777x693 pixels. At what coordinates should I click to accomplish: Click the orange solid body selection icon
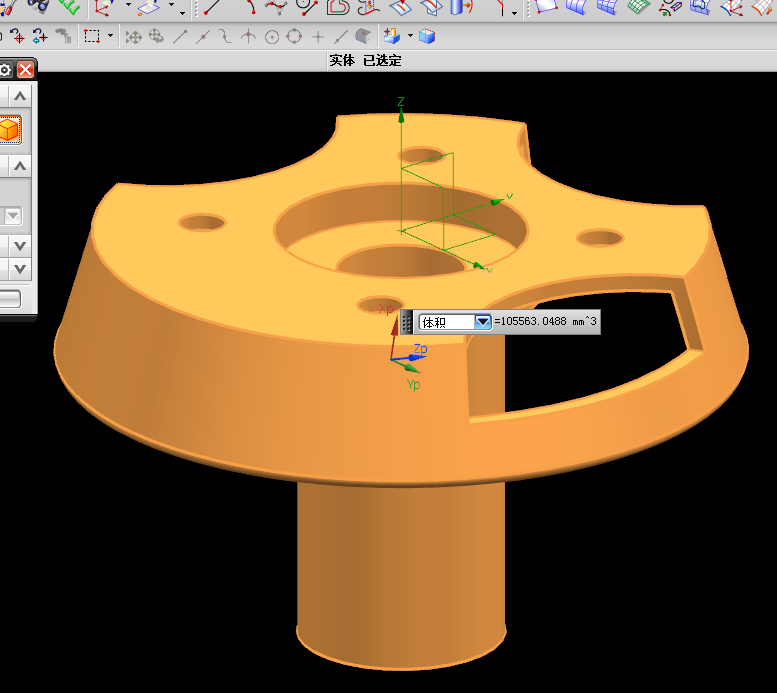click(x=9, y=129)
